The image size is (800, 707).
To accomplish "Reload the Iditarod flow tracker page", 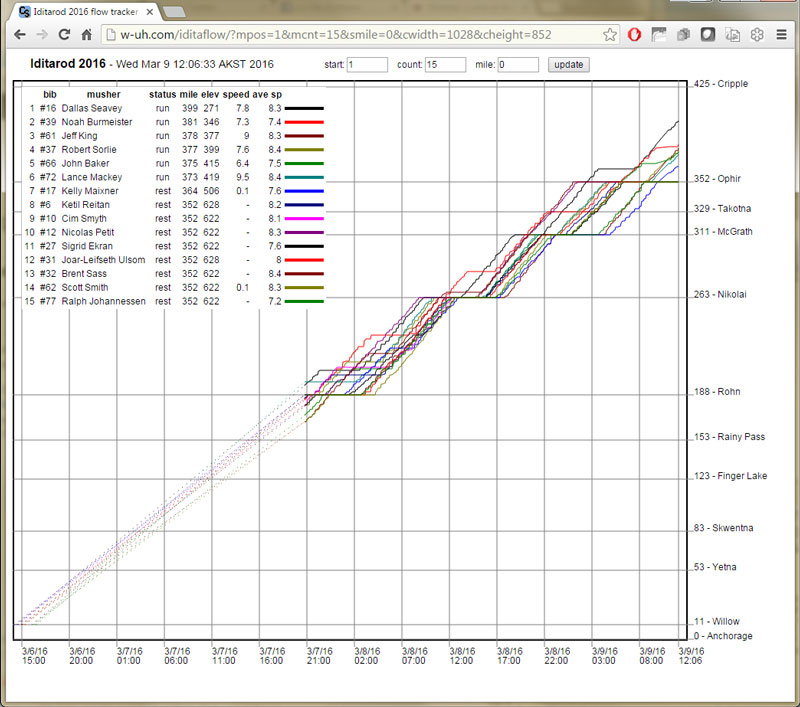I will 64,35.
